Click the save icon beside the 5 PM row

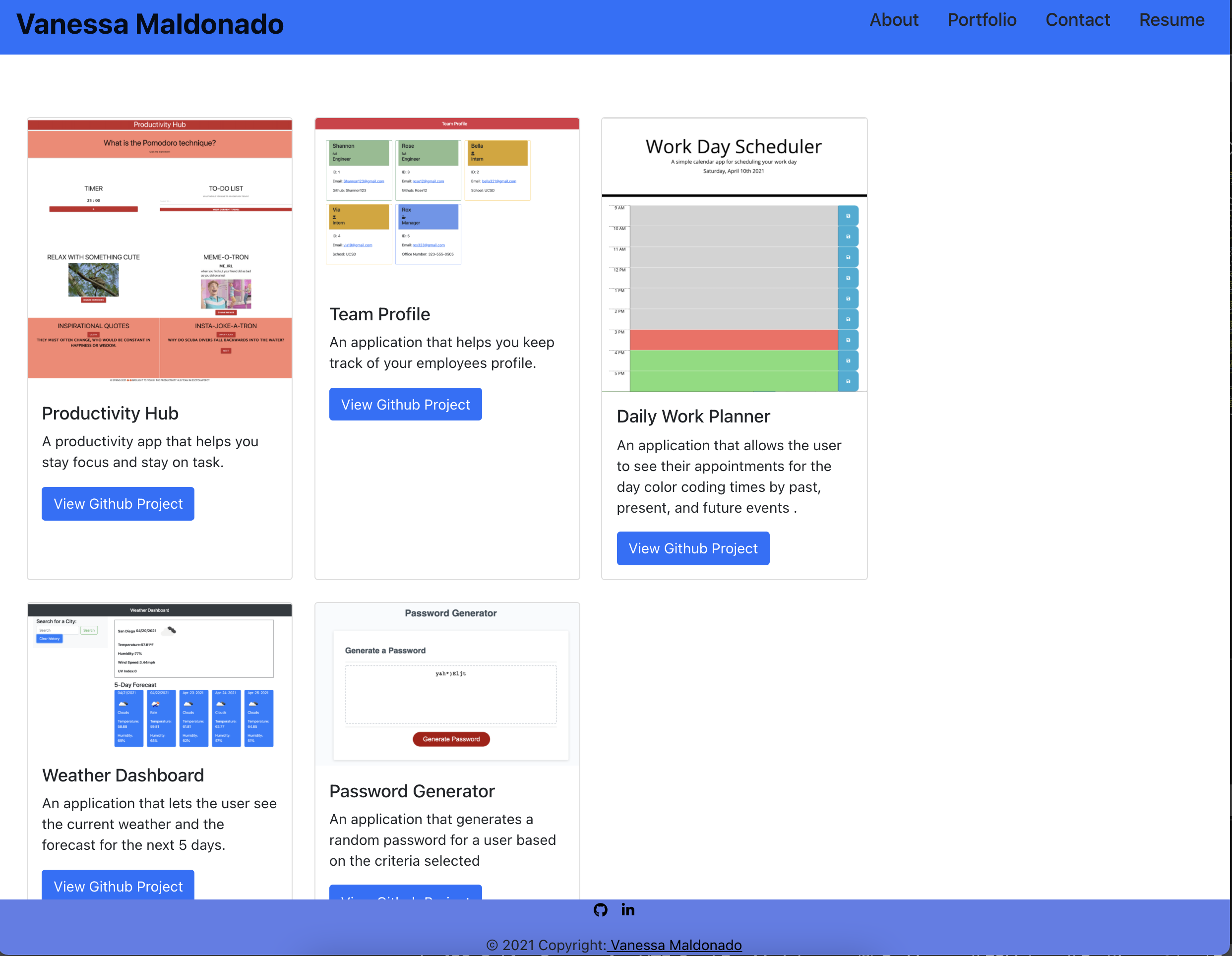[x=848, y=381]
